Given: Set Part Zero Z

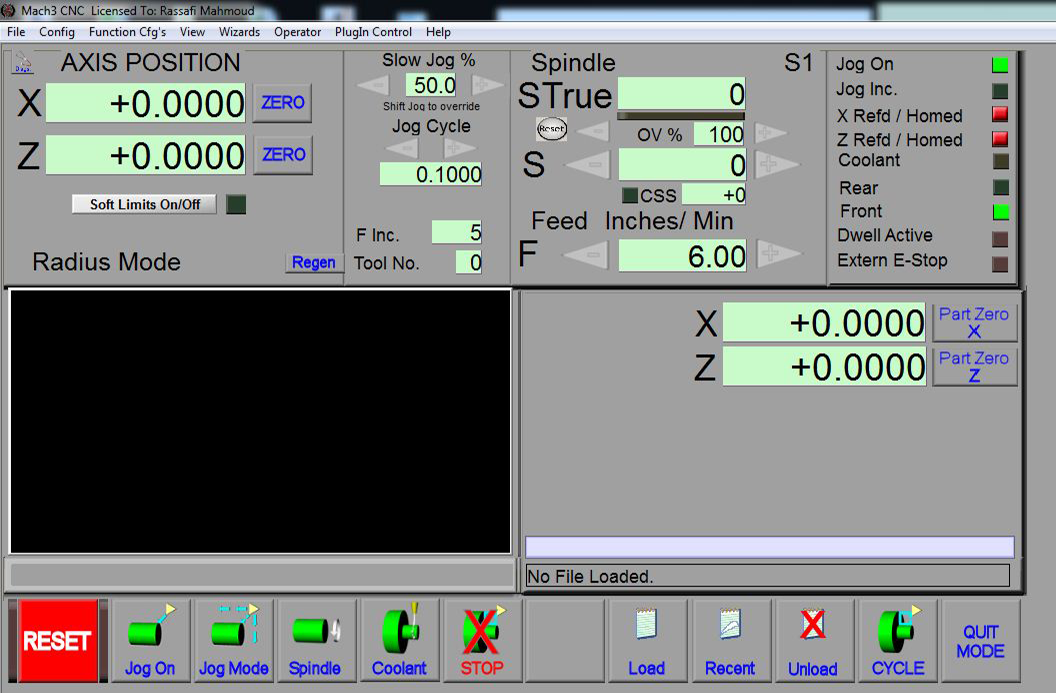Looking at the screenshot, I should point(974,367).
